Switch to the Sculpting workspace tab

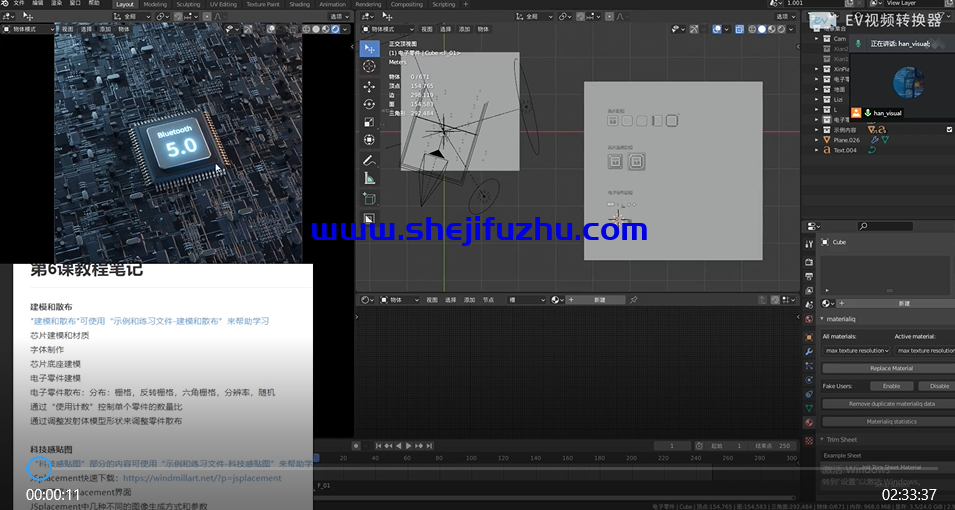[x=188, y=4]
